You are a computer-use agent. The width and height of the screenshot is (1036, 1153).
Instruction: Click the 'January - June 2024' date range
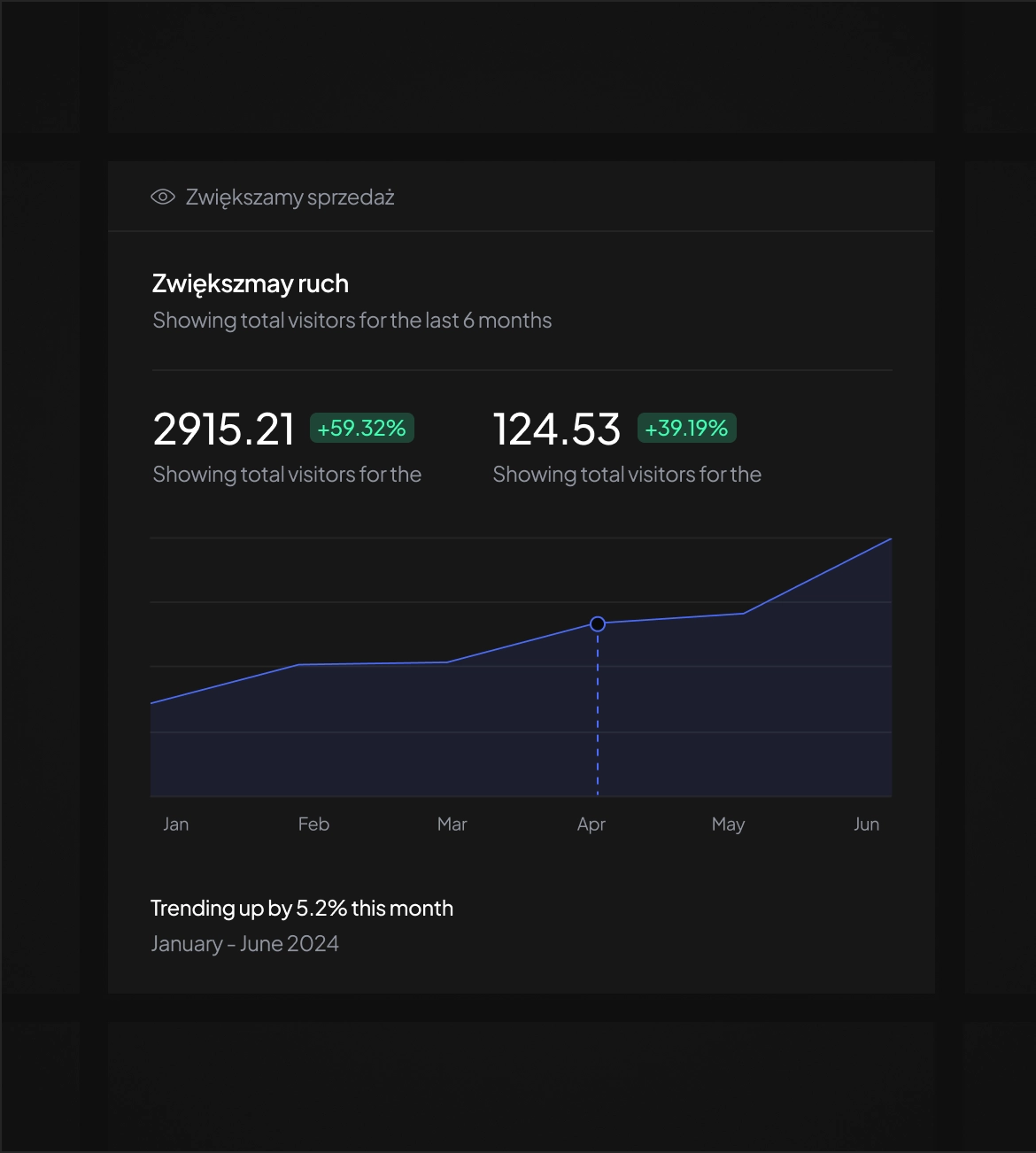244,944
